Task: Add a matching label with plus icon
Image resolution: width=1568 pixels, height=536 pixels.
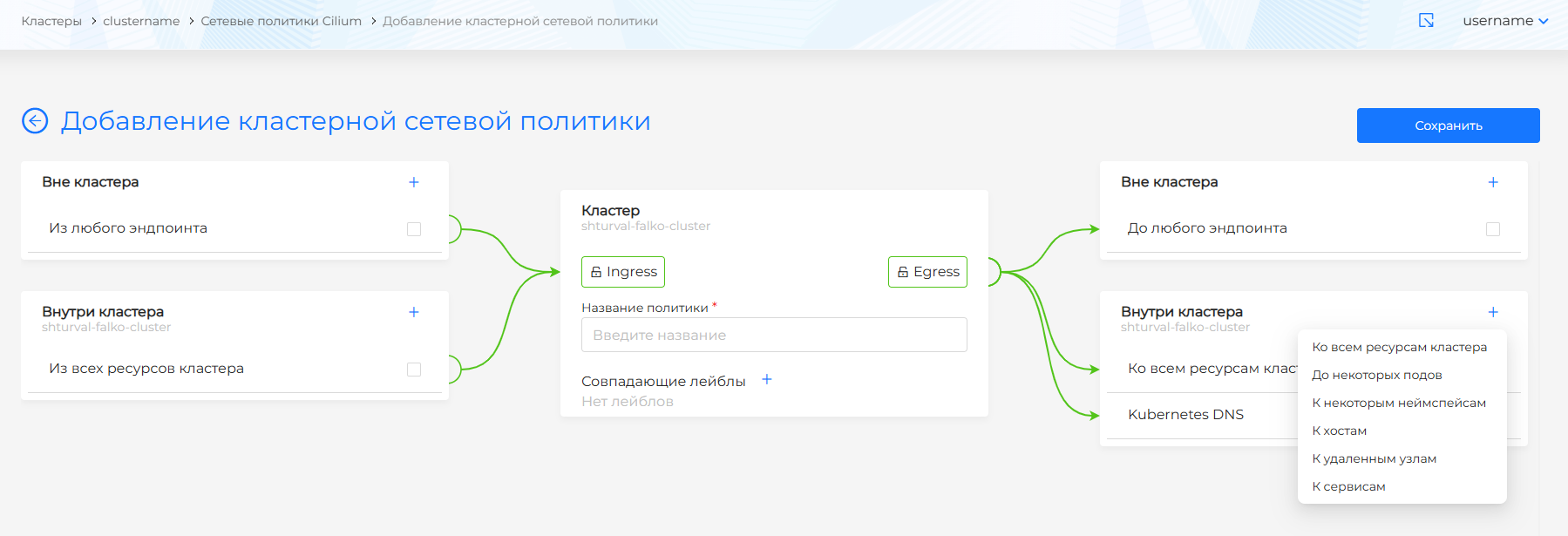Action: click(x=767, y=380)
